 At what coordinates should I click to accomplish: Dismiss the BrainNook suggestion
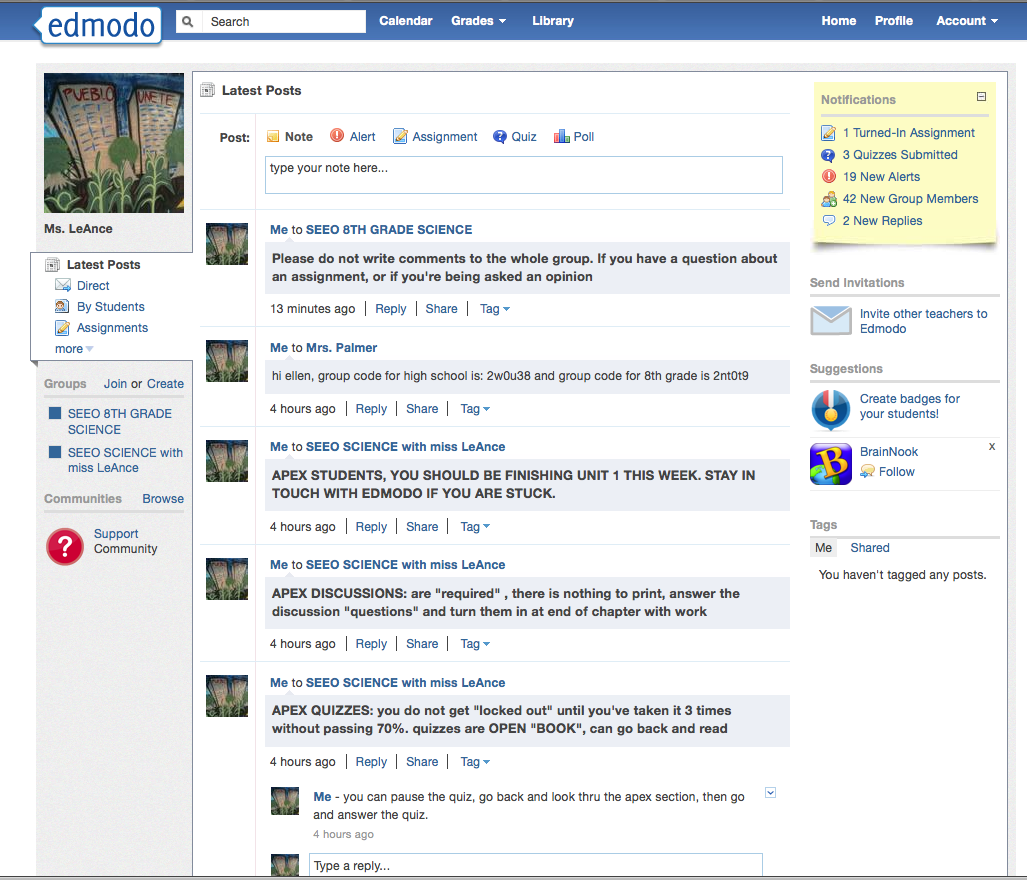991,447
